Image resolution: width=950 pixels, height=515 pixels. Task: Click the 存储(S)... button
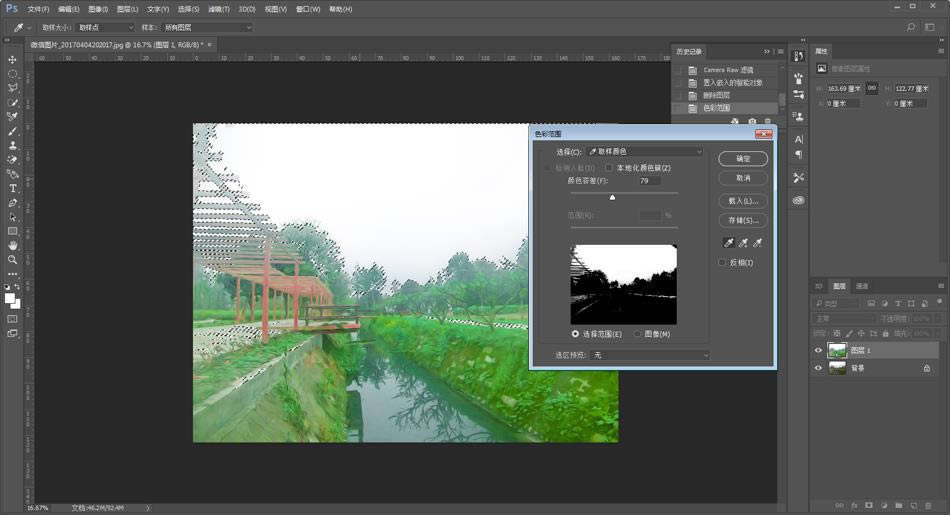(743, 220)
